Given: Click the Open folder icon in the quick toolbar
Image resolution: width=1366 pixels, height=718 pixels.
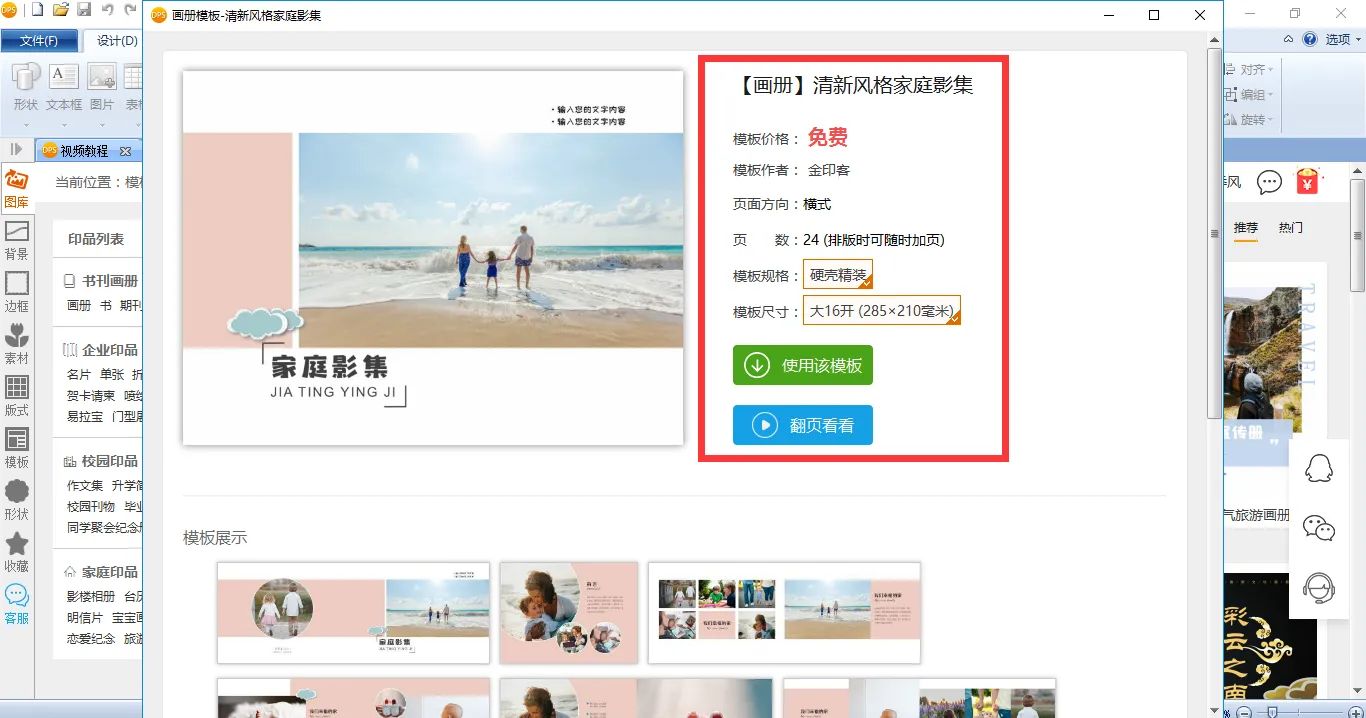Looking at the screenshot, I should pos(61,11).
